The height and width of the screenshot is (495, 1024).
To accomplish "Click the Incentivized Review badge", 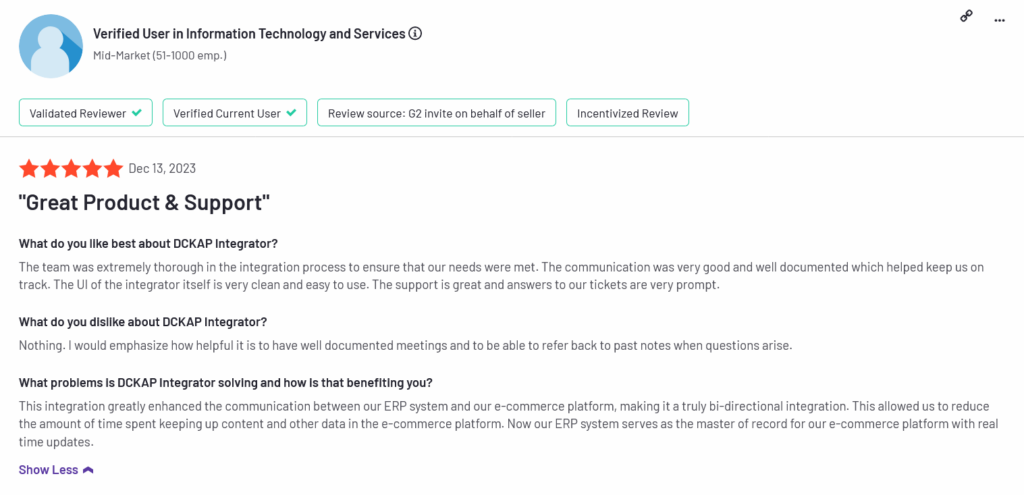I will [627, 113].
